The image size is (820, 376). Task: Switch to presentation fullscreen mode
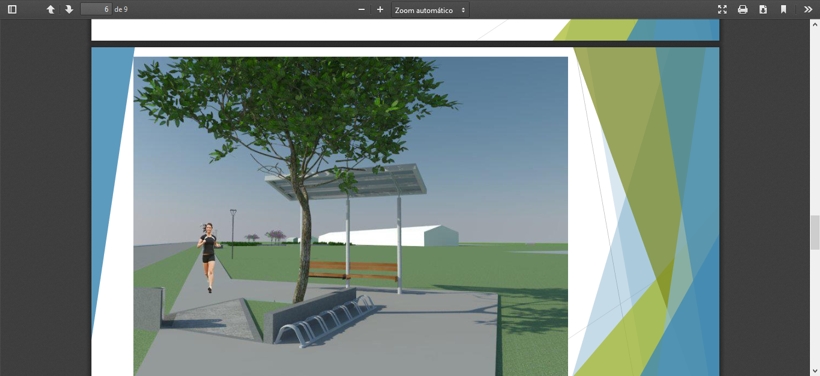tap(722, 9)
